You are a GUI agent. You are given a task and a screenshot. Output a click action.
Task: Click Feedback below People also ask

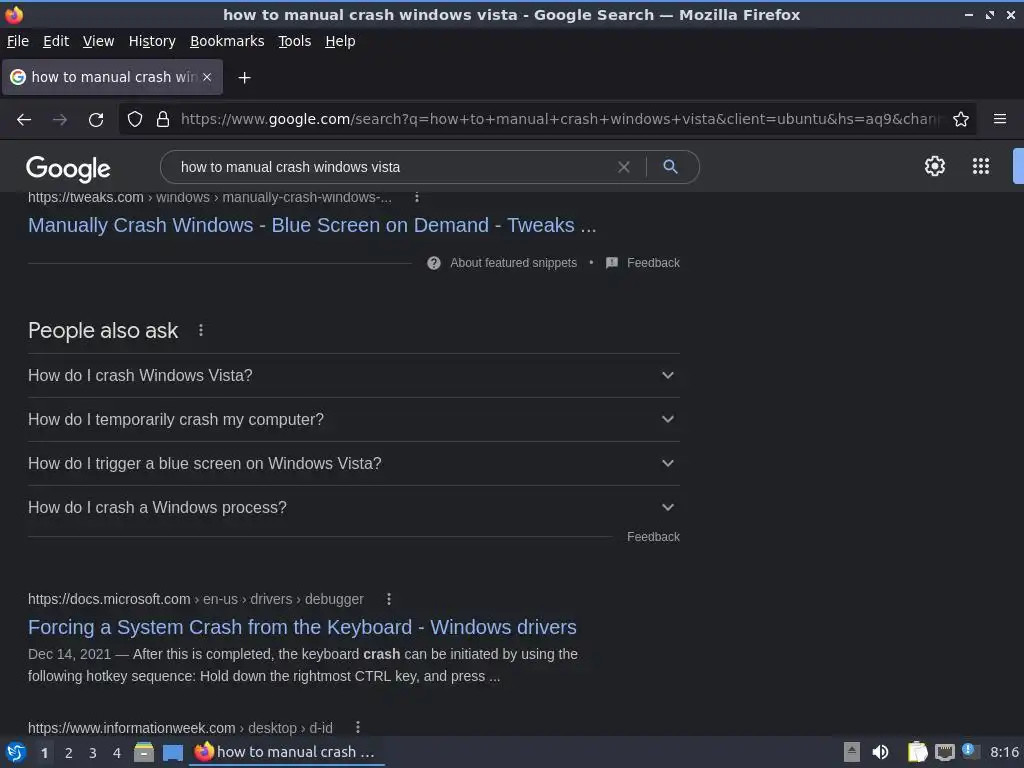click(x=653, y=537)
